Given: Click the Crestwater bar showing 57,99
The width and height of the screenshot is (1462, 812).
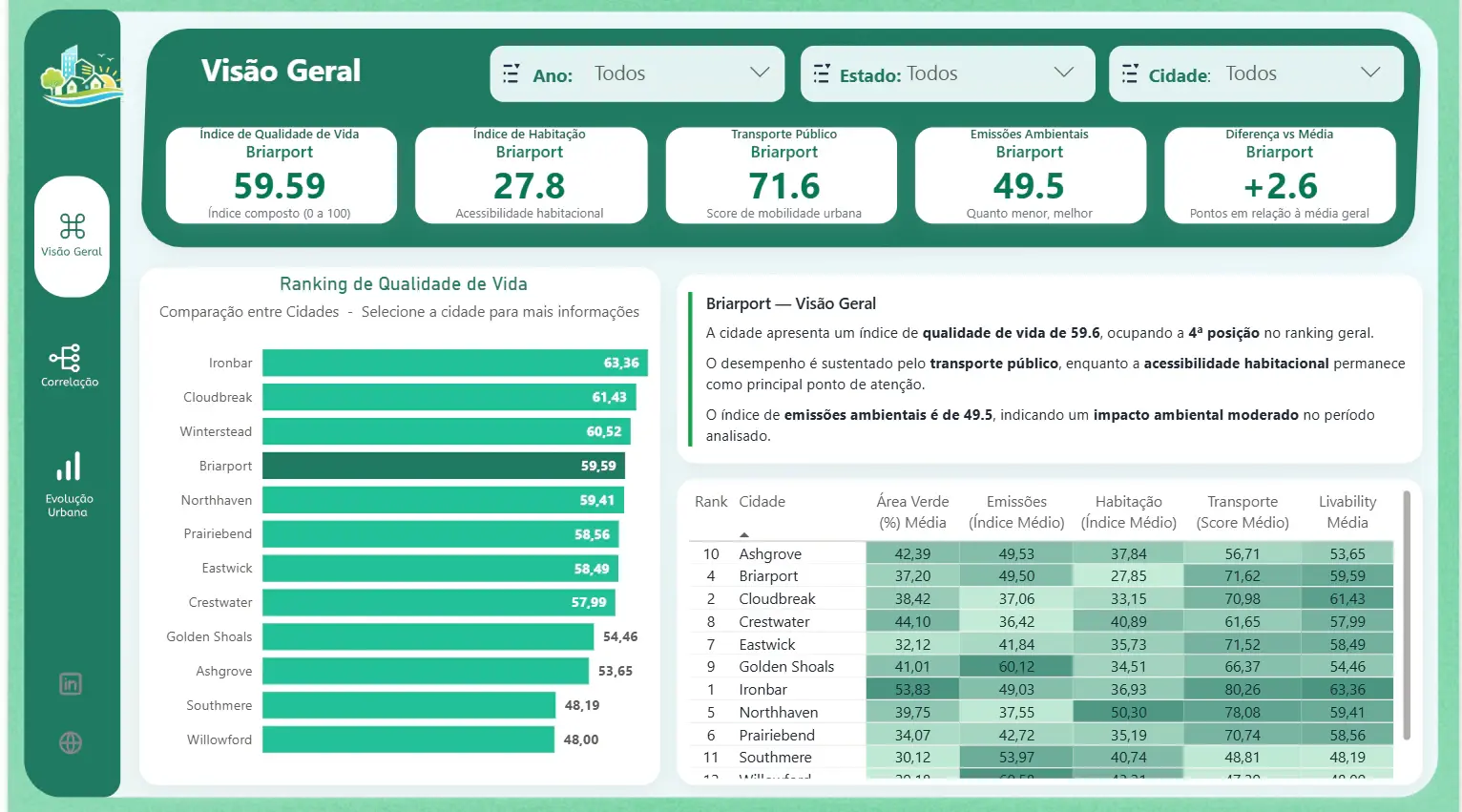Looking at the screenshot, I should 439,602.
